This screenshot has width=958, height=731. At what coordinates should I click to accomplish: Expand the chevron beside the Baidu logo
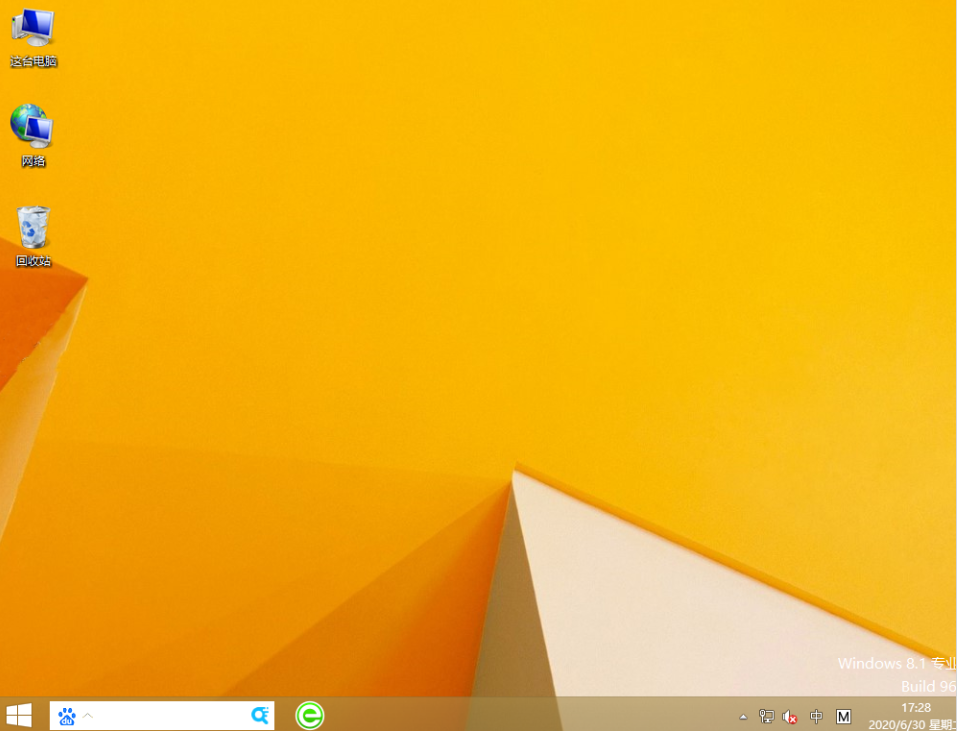(x=88, y=716)
